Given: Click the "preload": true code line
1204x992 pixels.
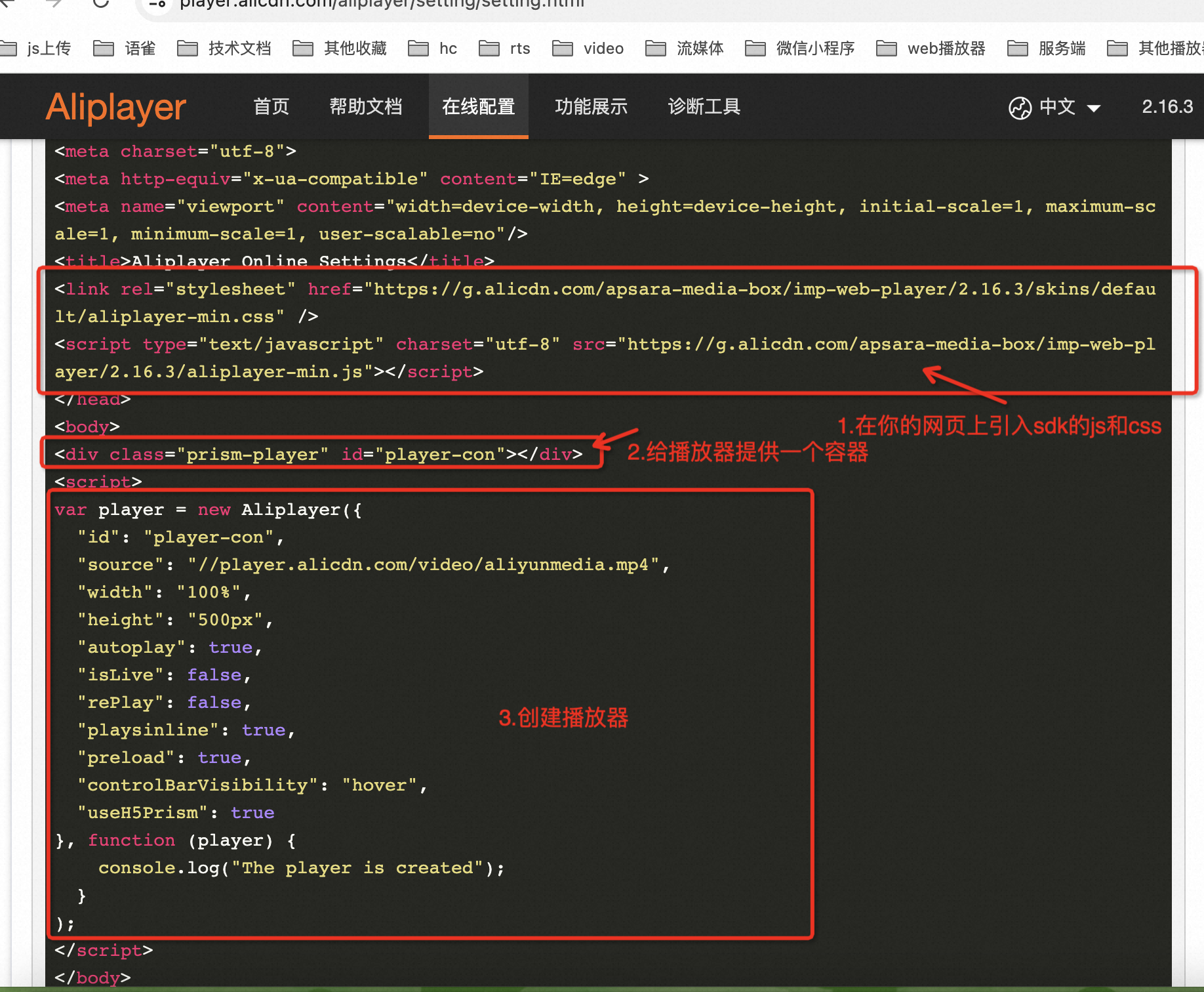Looking at the screenshot, I should (x=165, y=758).
